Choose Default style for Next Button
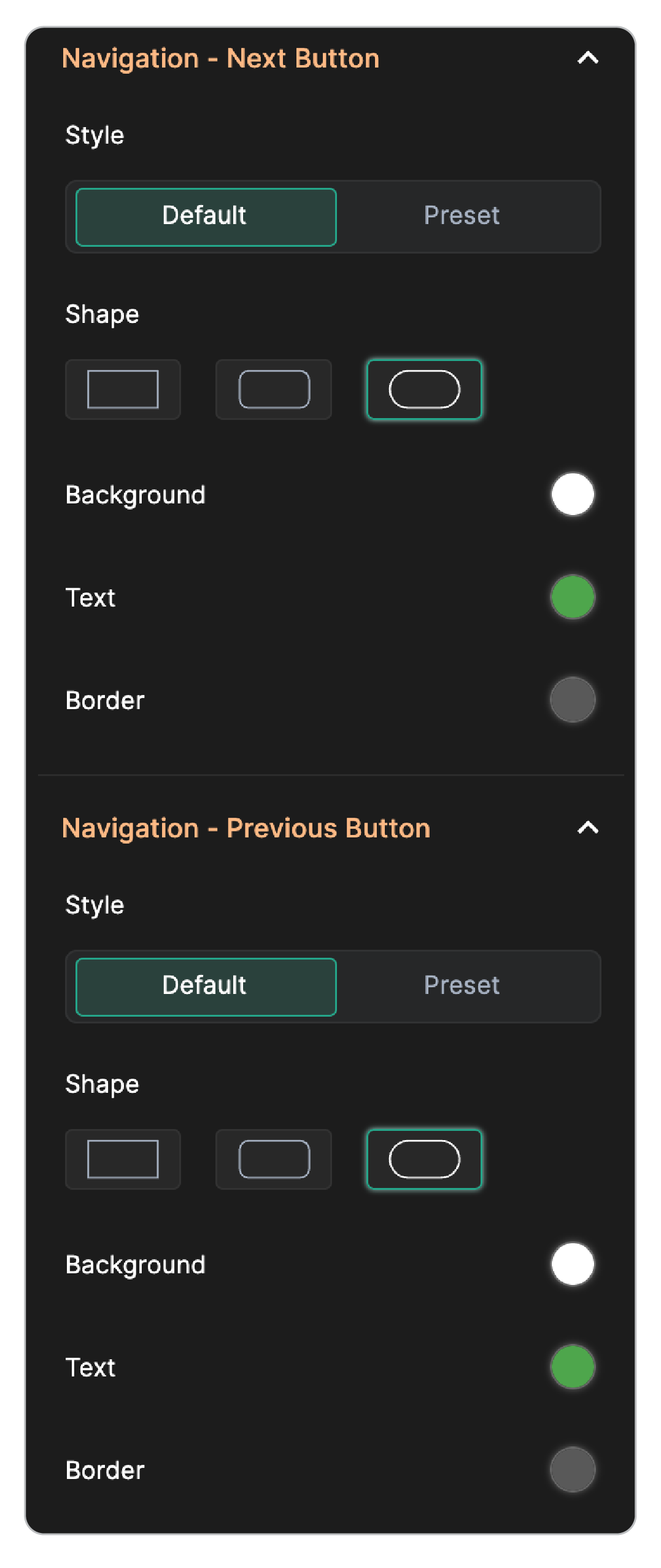The image size is (661, 1568). (206, 217)
